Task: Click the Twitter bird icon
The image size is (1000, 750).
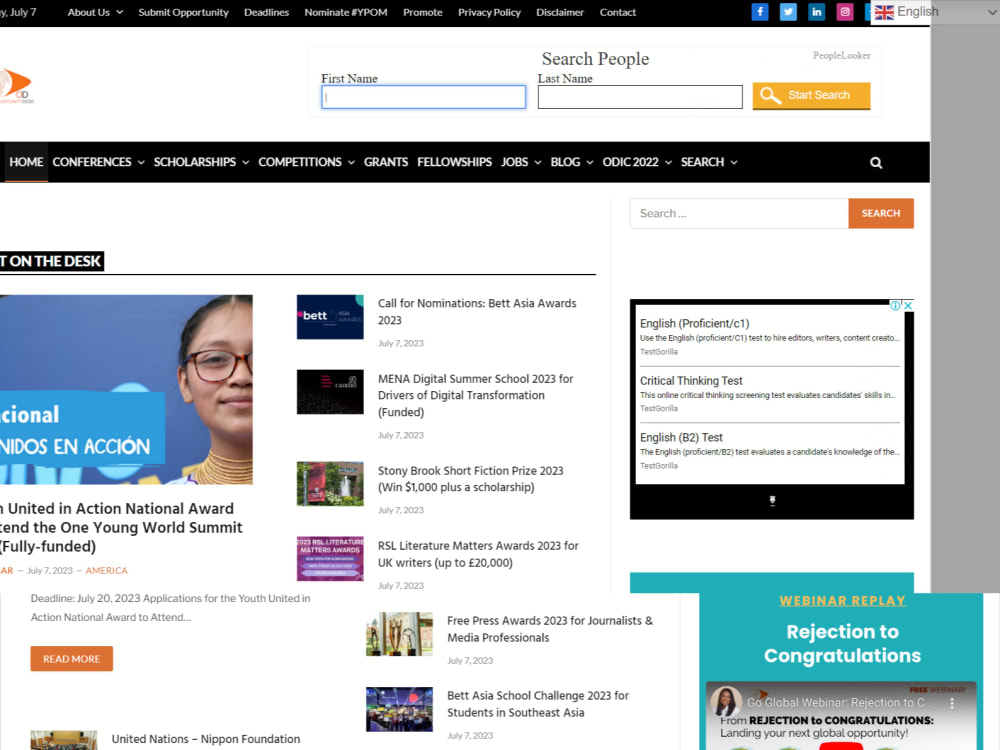Action: (788, 12)
